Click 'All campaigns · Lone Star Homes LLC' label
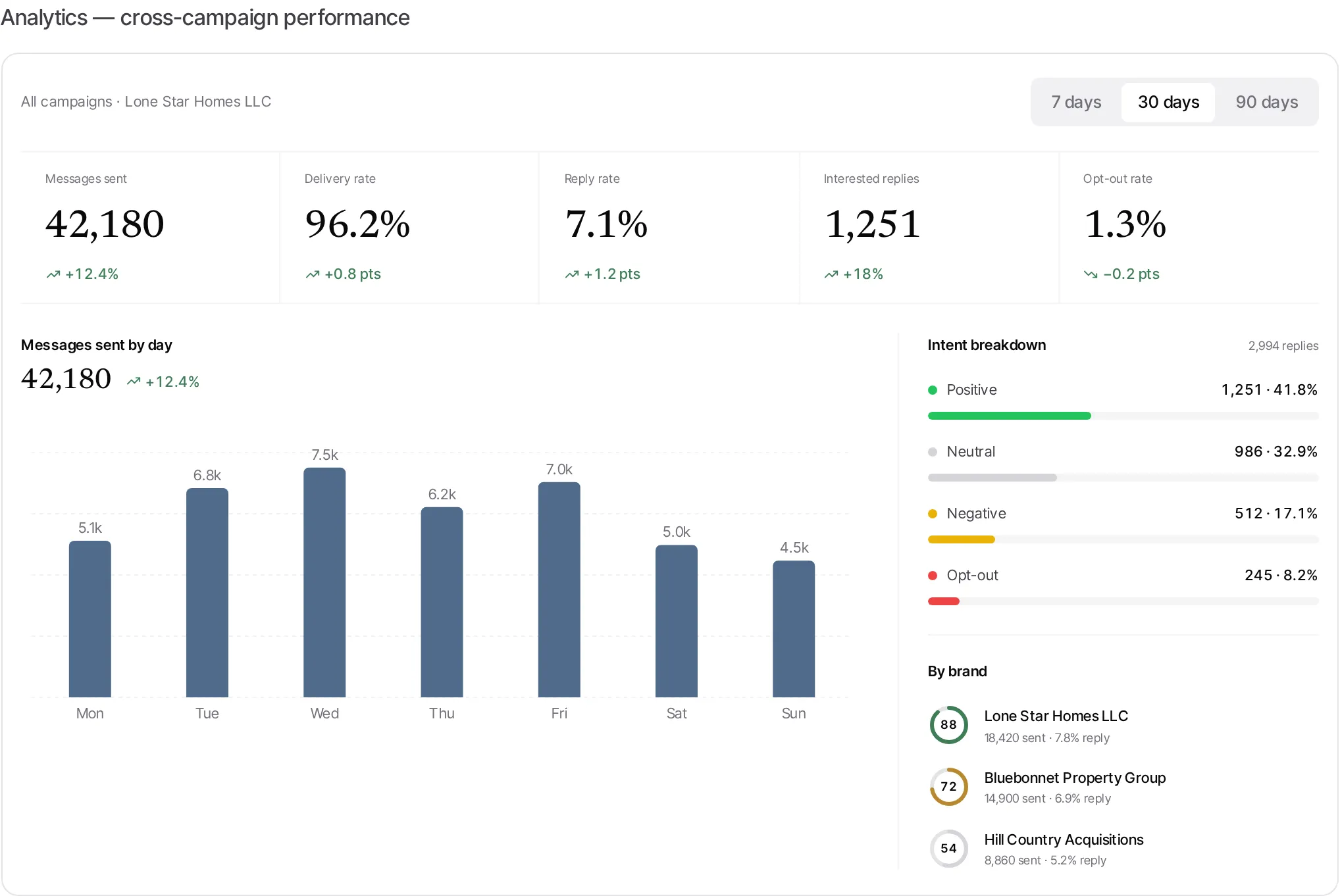Viewport: 1340px width, 896px height. (146, 102)
